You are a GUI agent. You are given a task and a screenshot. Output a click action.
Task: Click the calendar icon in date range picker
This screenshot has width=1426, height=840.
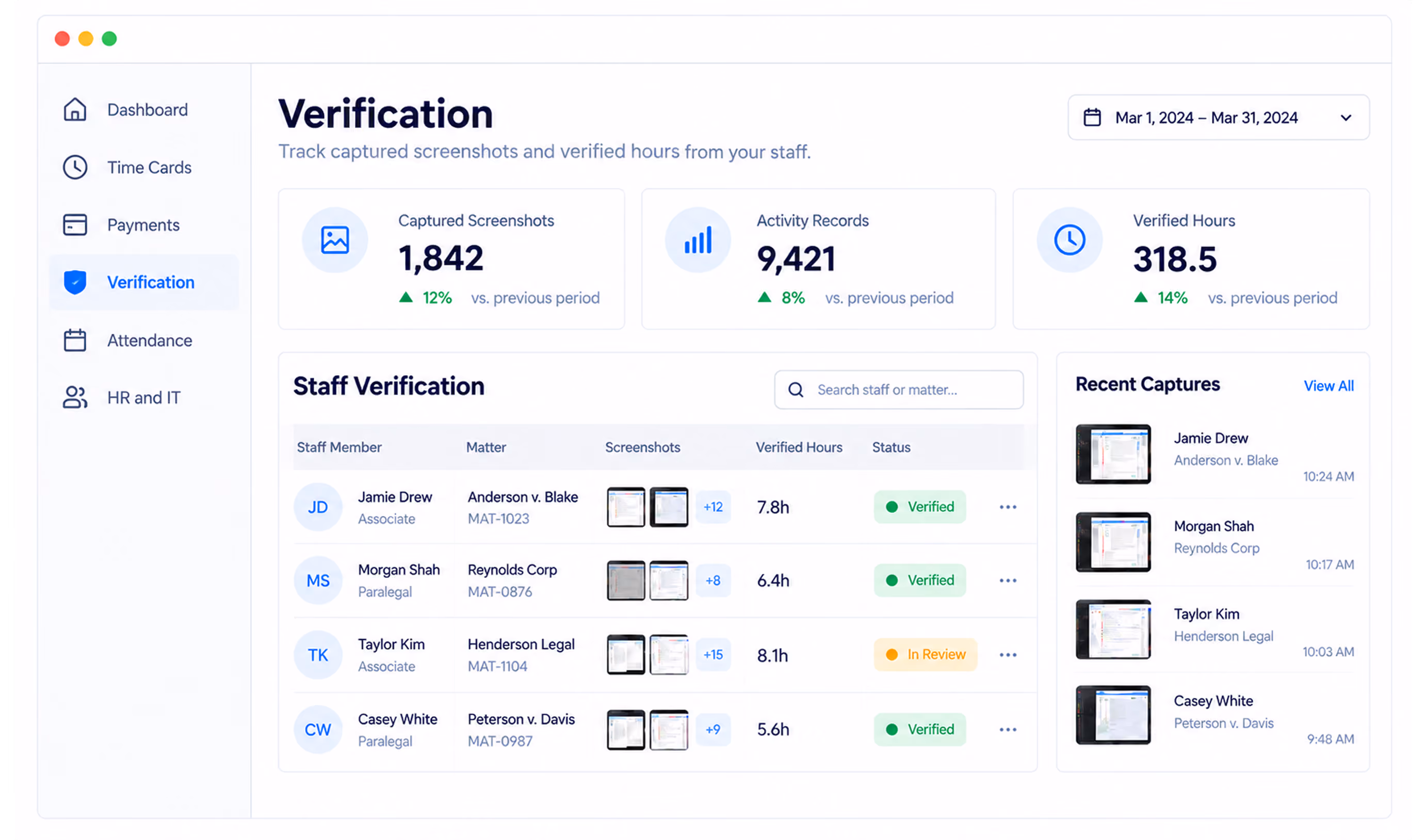(1092, 118)
